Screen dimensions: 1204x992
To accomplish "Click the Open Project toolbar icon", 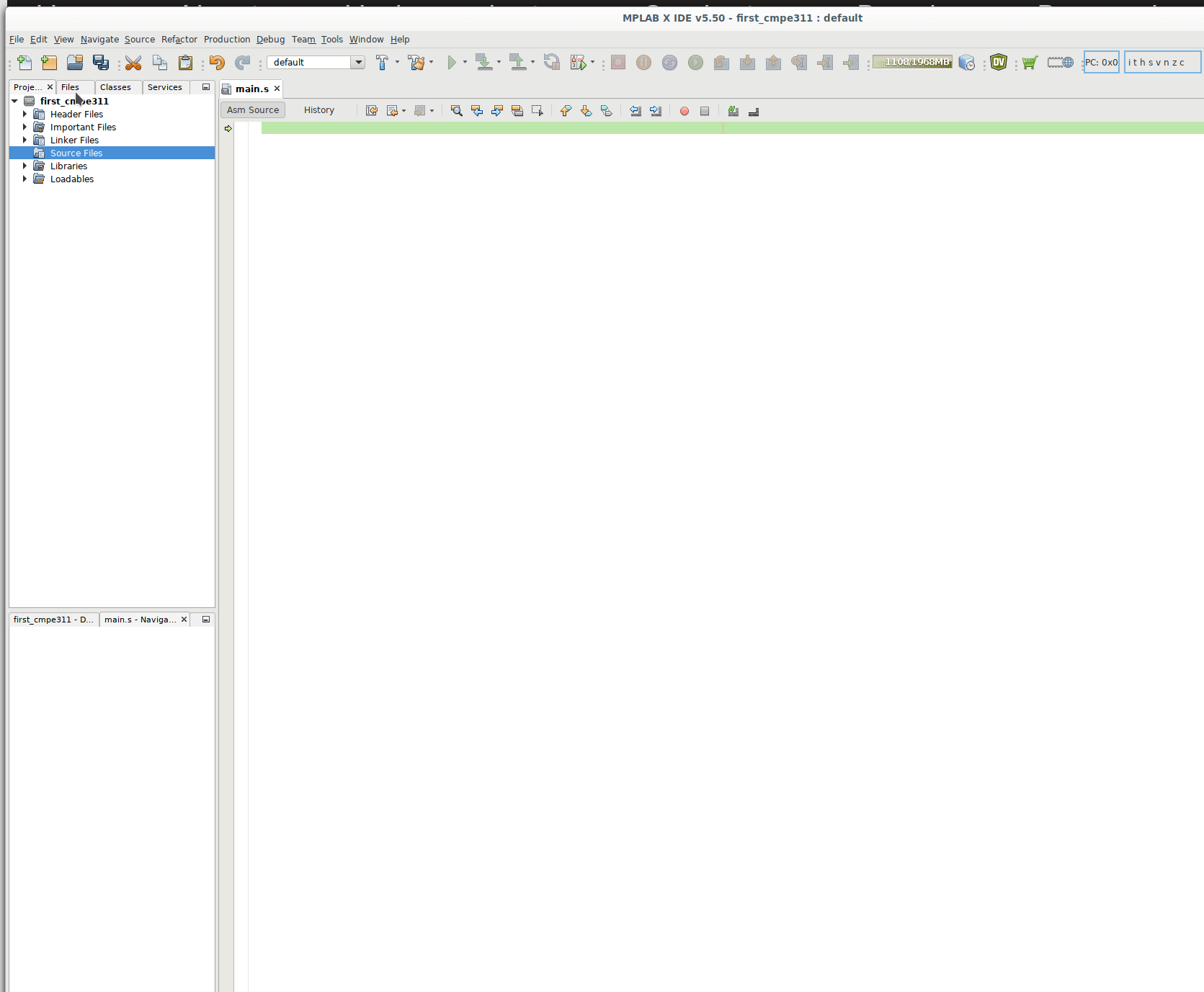I will click(75, 63).
